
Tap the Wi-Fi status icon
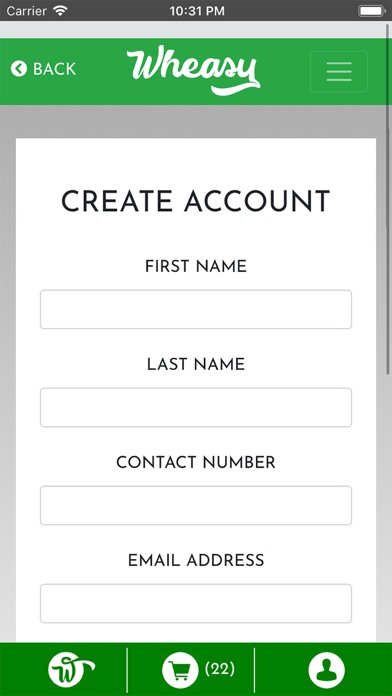click(59, 10)
